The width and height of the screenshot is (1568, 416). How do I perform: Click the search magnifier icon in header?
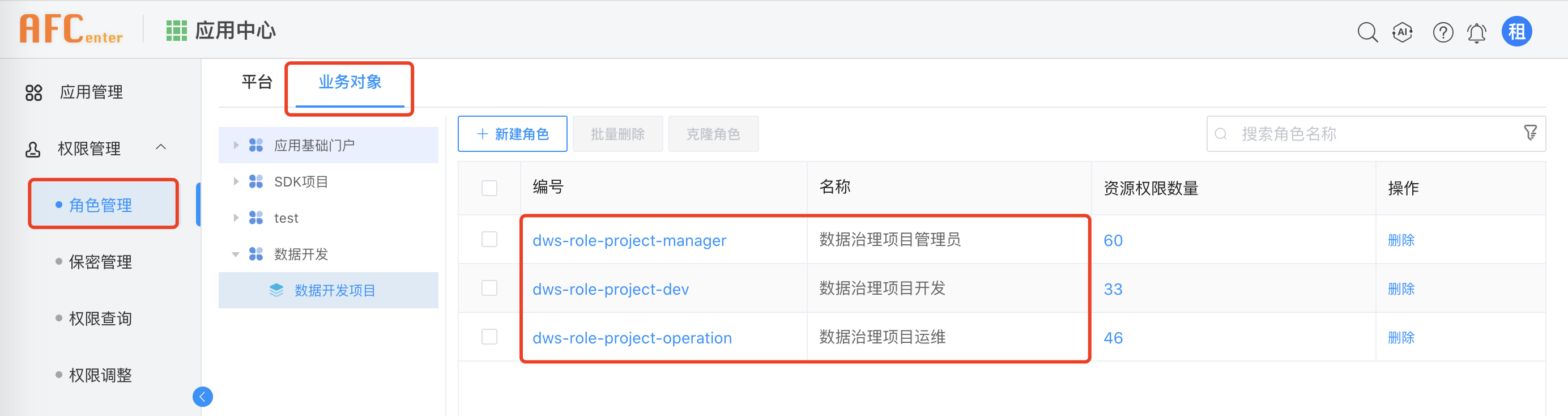click(1367, 32)
